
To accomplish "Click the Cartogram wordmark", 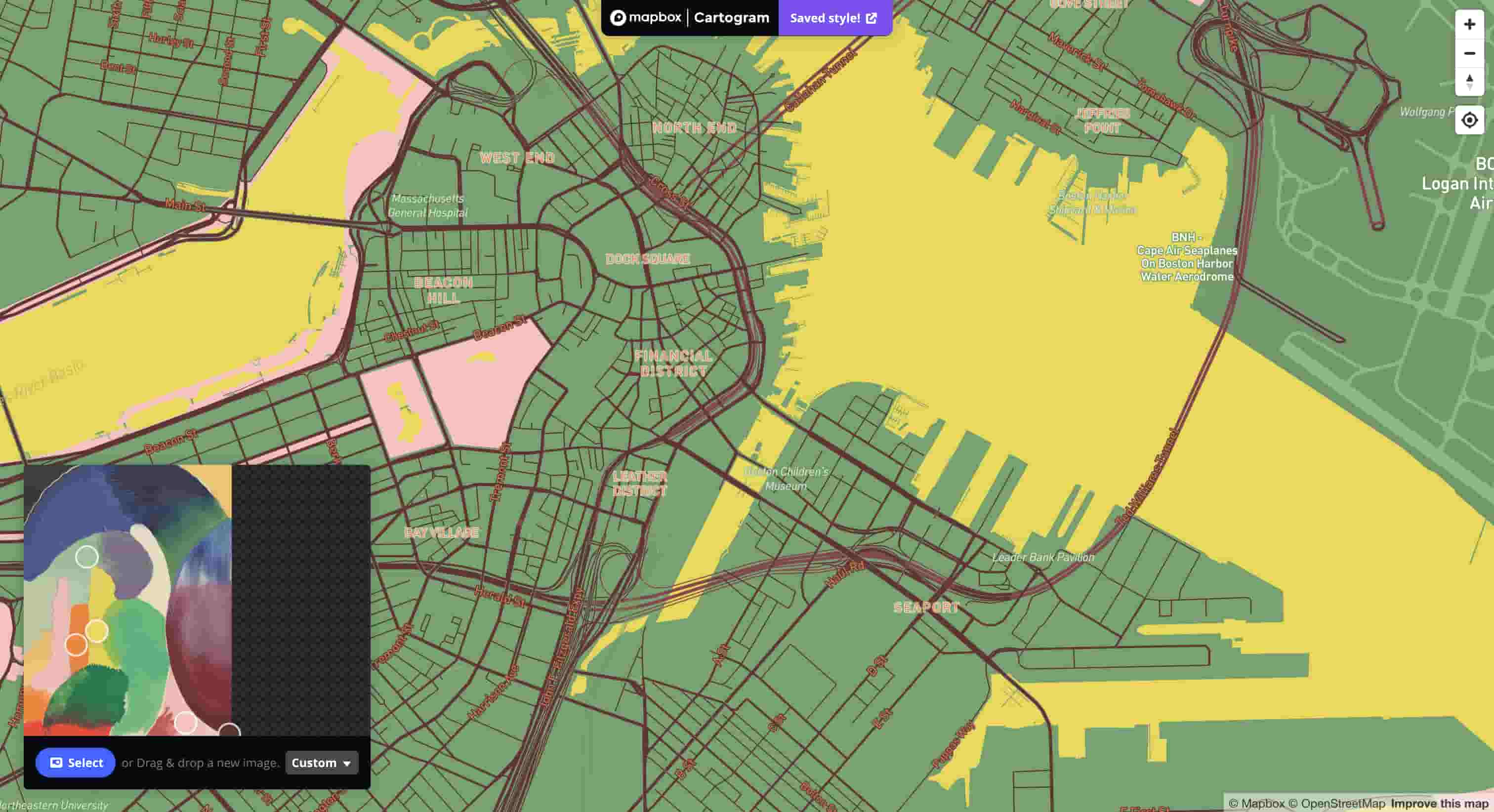I will tap(731, 17).
